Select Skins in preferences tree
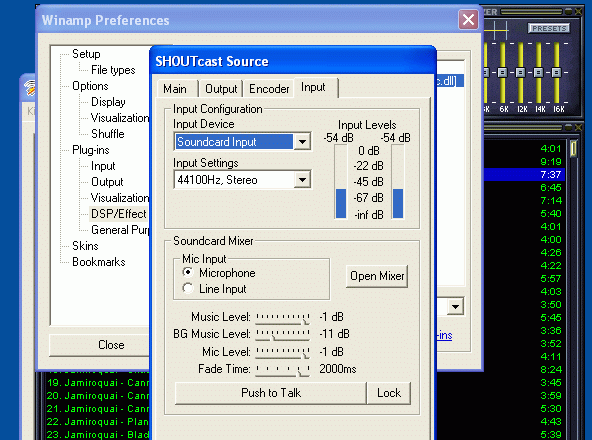Image resolution: width=592 pixels, height=440 pixels. coord(85,246)
